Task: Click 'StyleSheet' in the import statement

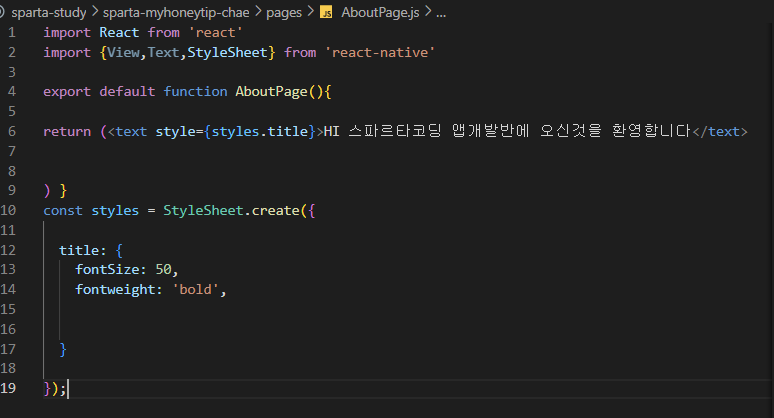Action: [x=227, y=52]
